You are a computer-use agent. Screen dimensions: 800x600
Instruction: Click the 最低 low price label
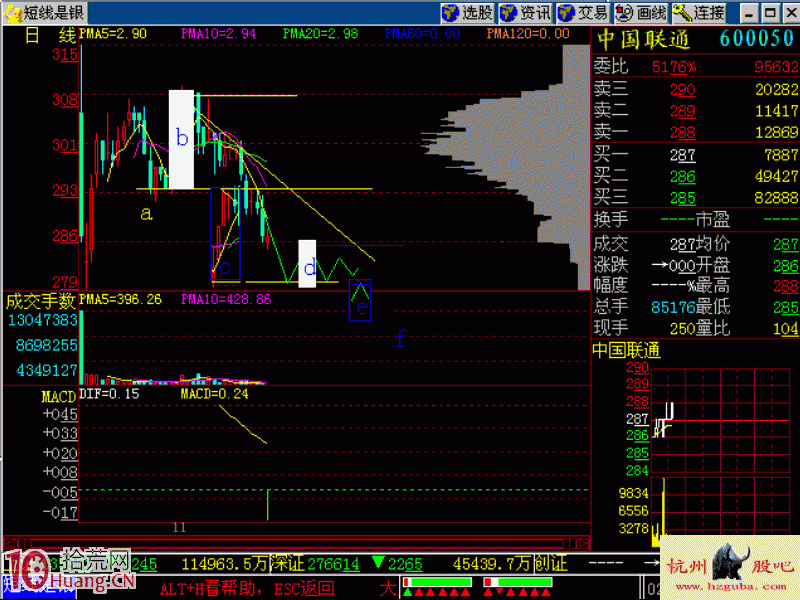[713, 307]
